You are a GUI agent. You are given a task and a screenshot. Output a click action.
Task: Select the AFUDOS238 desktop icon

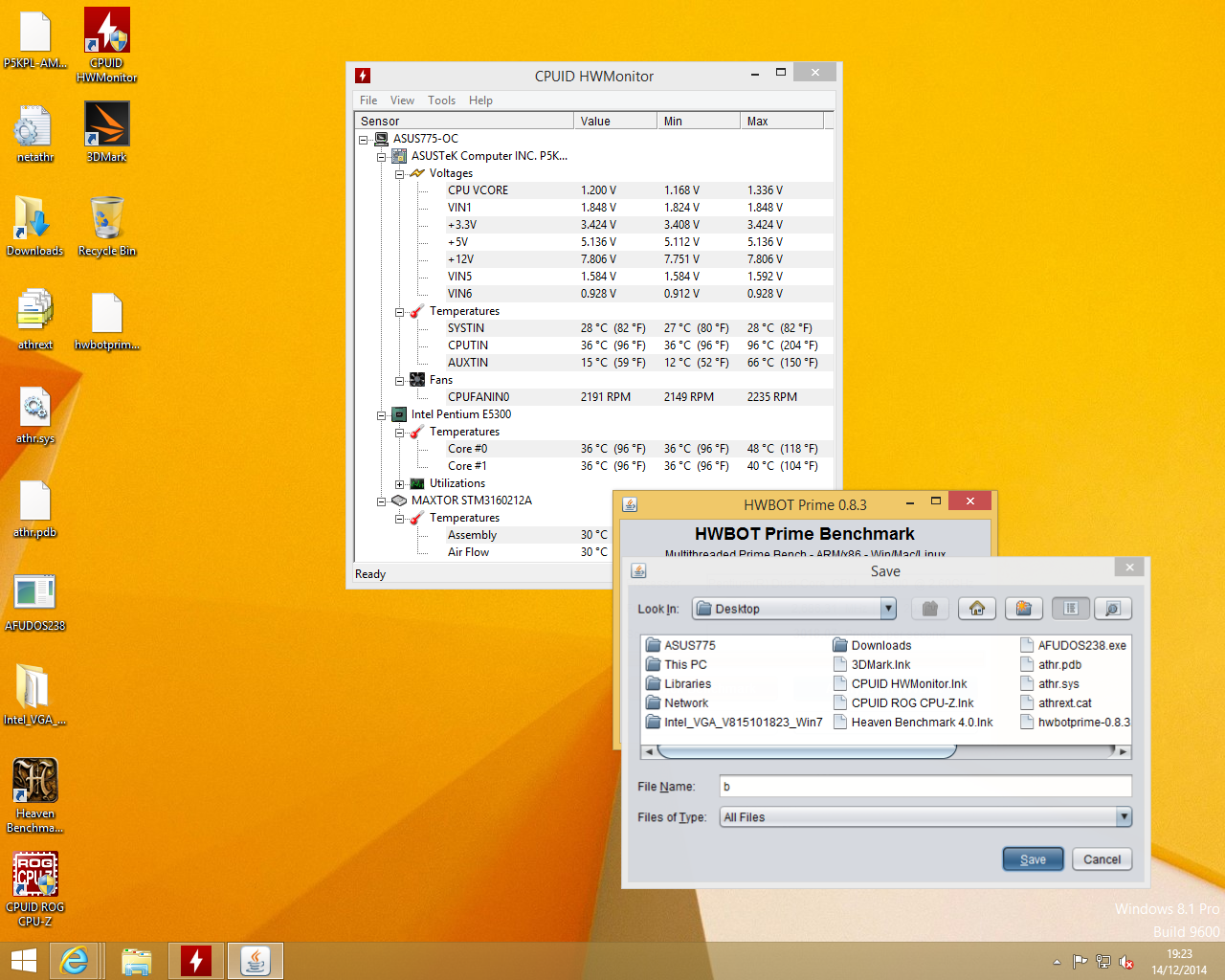35,601
